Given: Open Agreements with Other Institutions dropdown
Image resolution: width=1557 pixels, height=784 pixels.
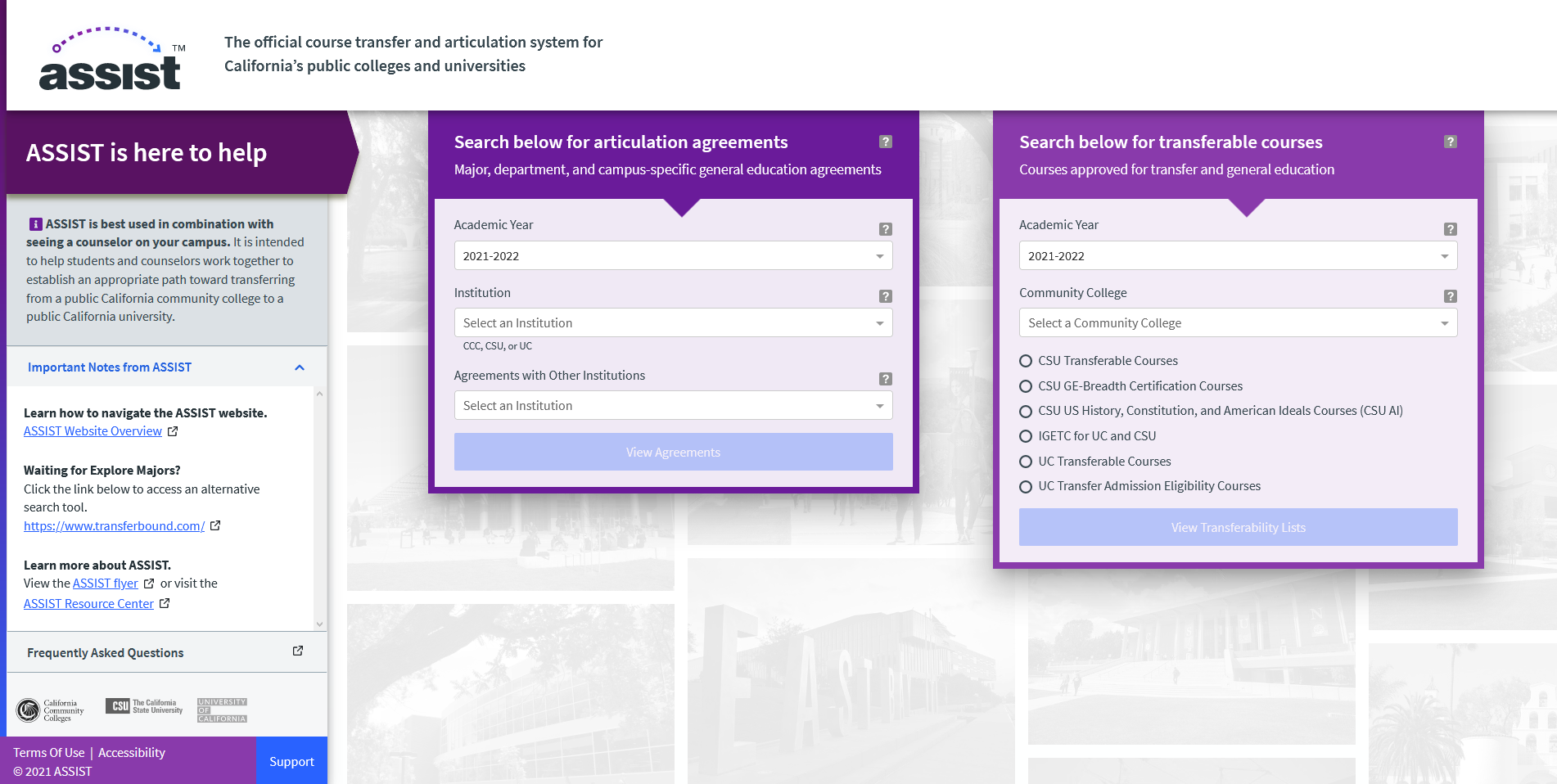Looking at the screenshot, I should pyautogui.click(x=673, y=405).
